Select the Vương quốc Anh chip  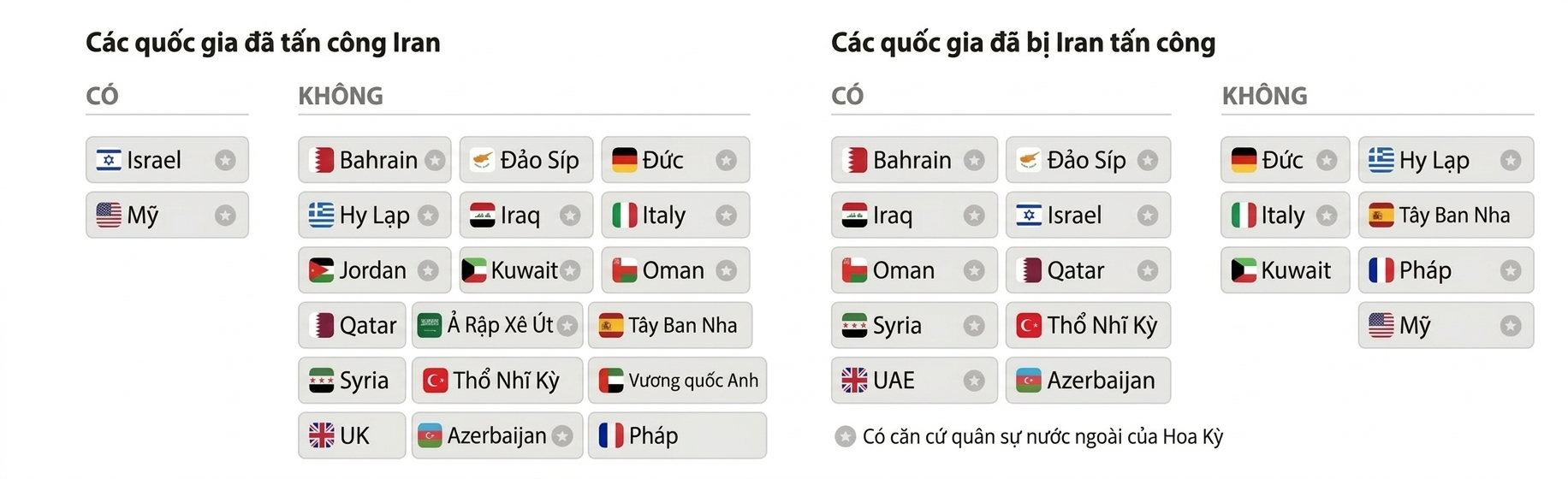[677, 381]
